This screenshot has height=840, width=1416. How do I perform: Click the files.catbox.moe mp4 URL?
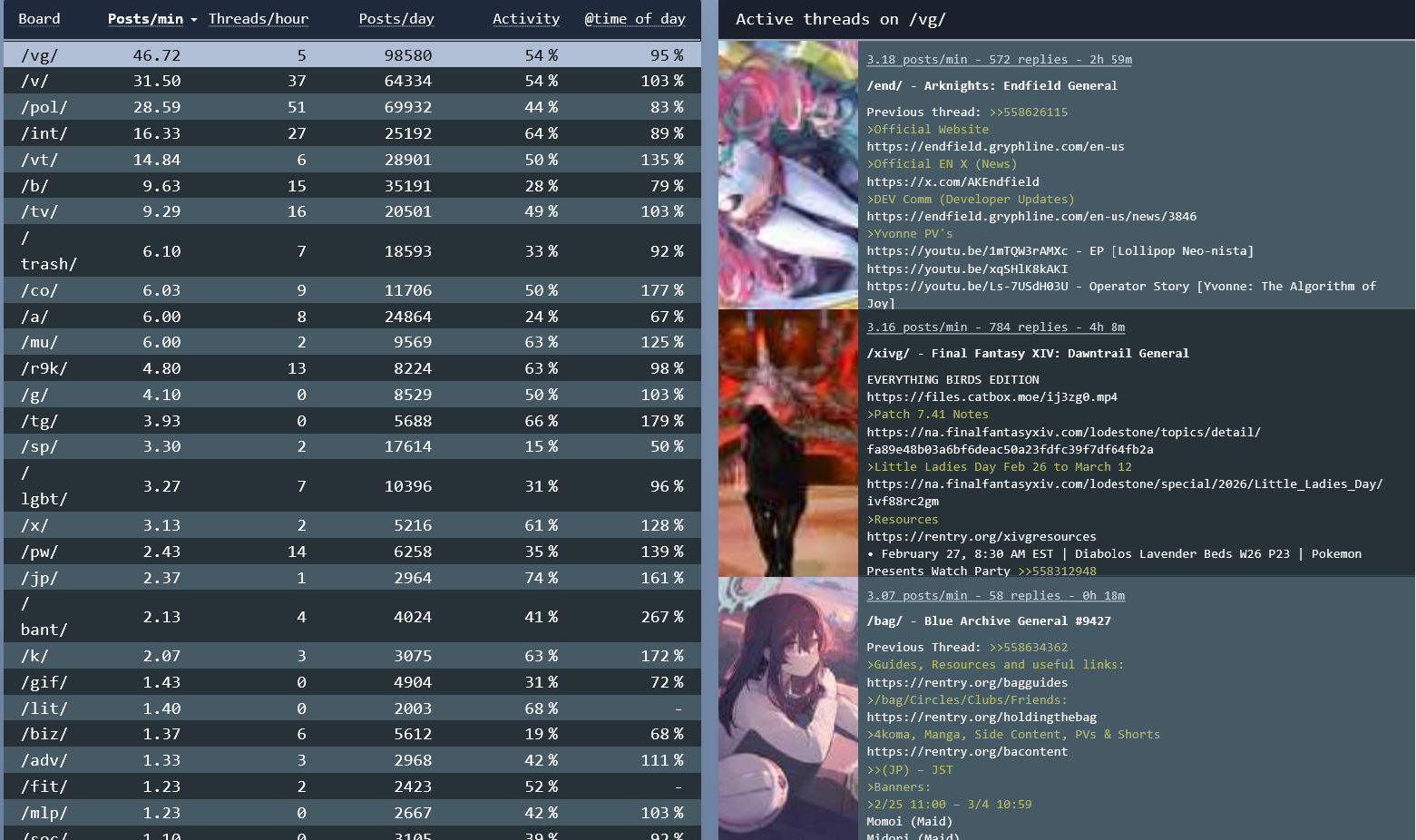991,397
